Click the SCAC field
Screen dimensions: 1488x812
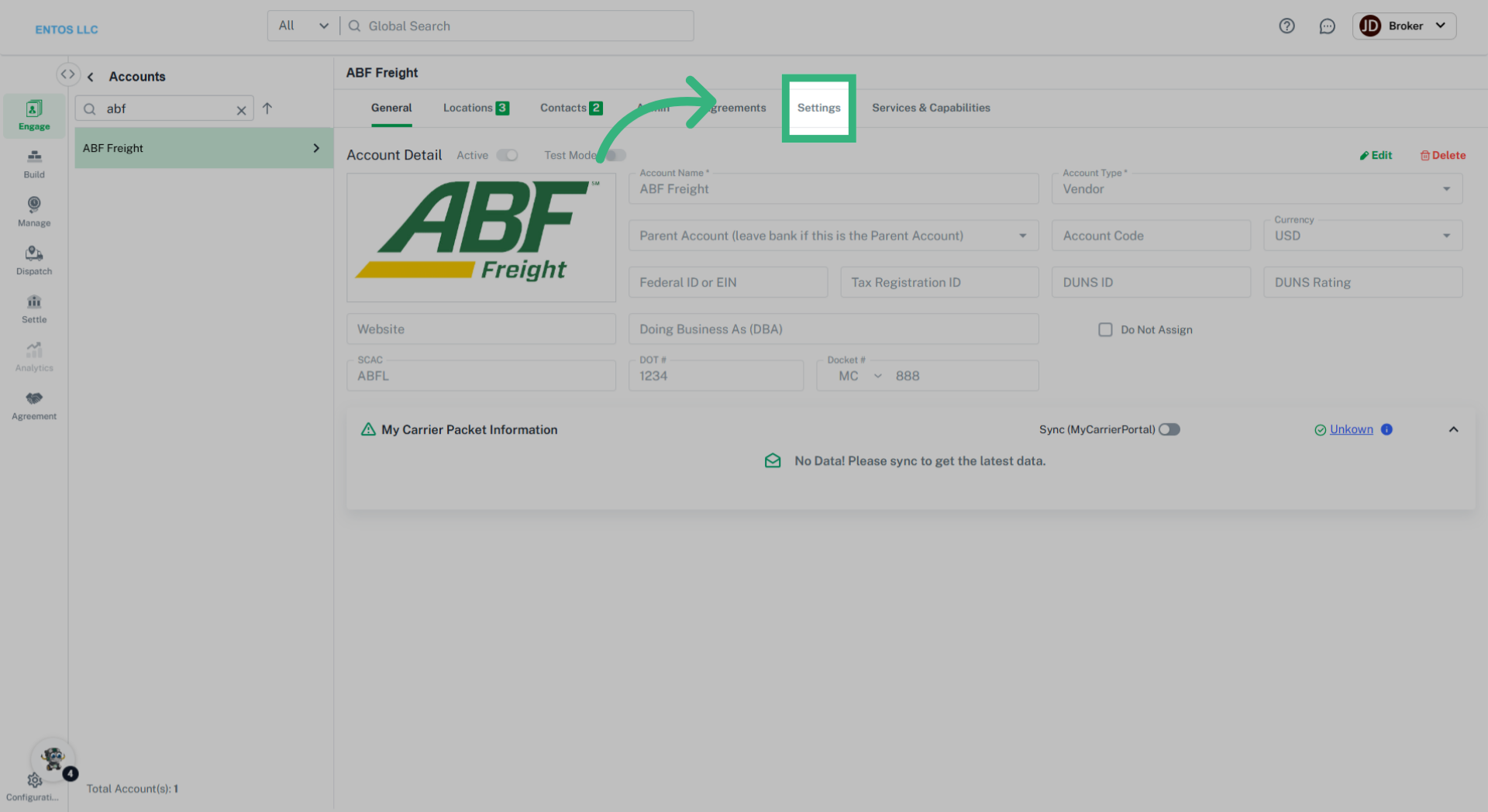[481, 375]
